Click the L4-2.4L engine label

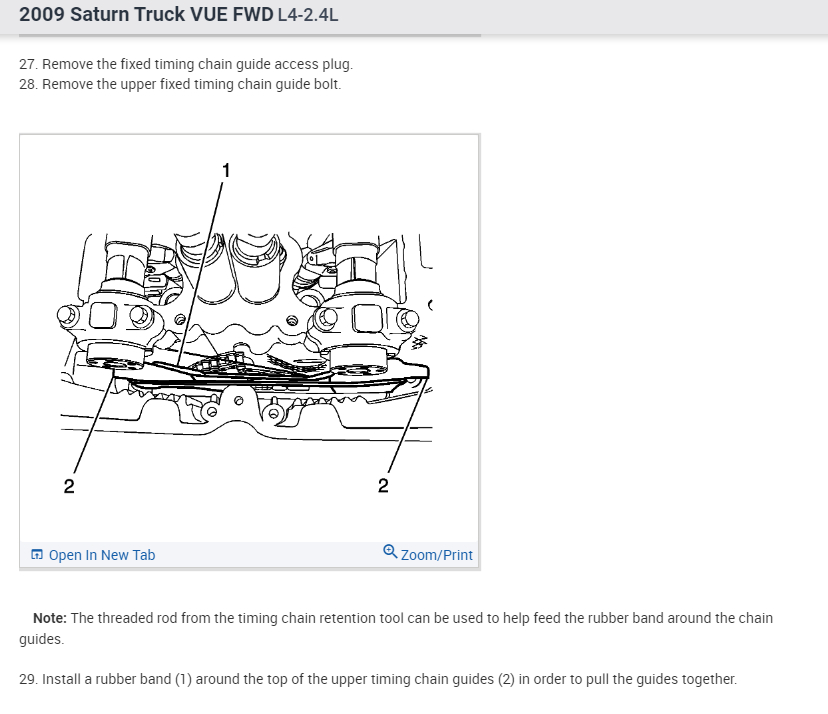(308, 15)
